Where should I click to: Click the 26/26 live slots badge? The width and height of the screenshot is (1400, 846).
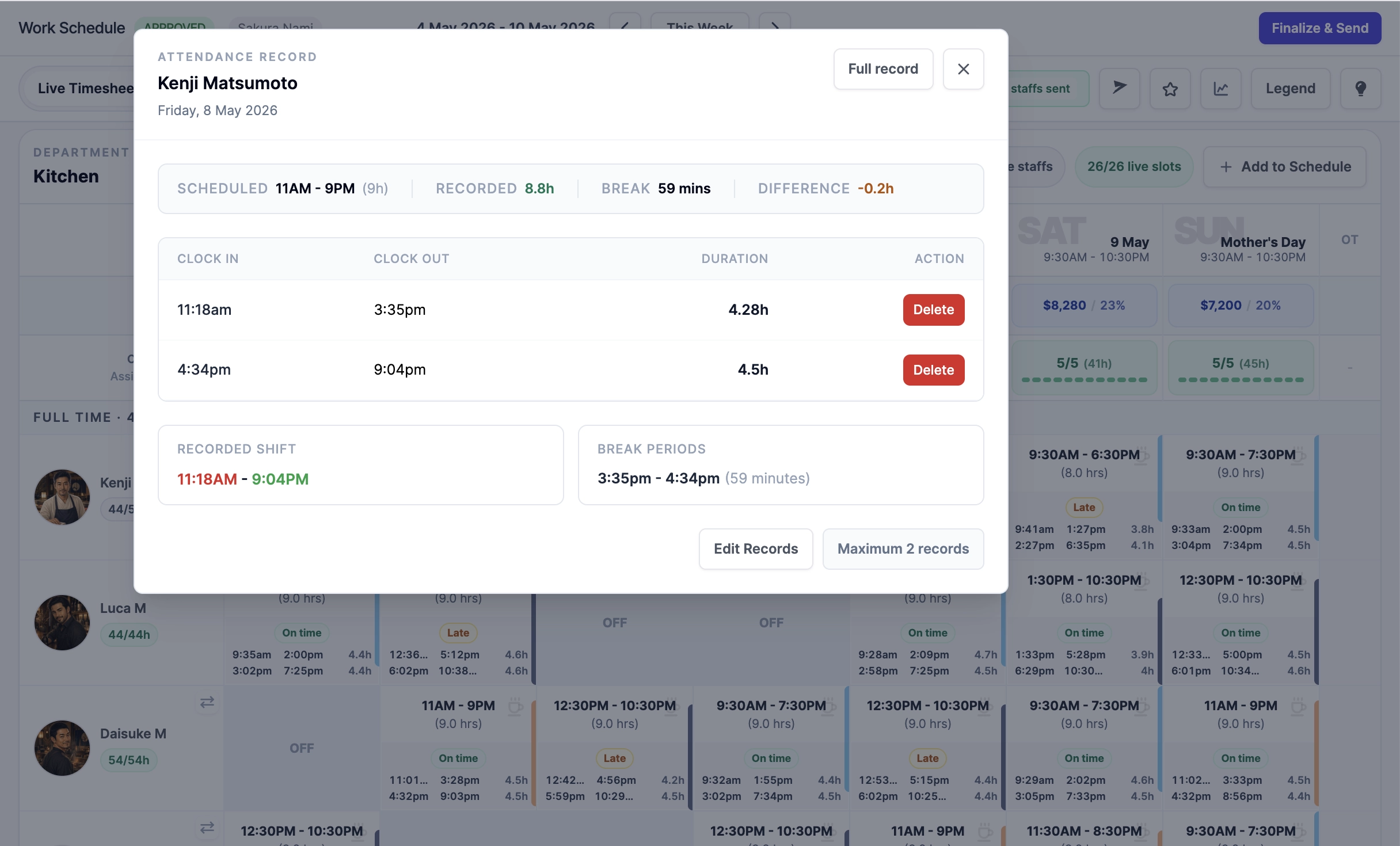tap(1133, 166)
